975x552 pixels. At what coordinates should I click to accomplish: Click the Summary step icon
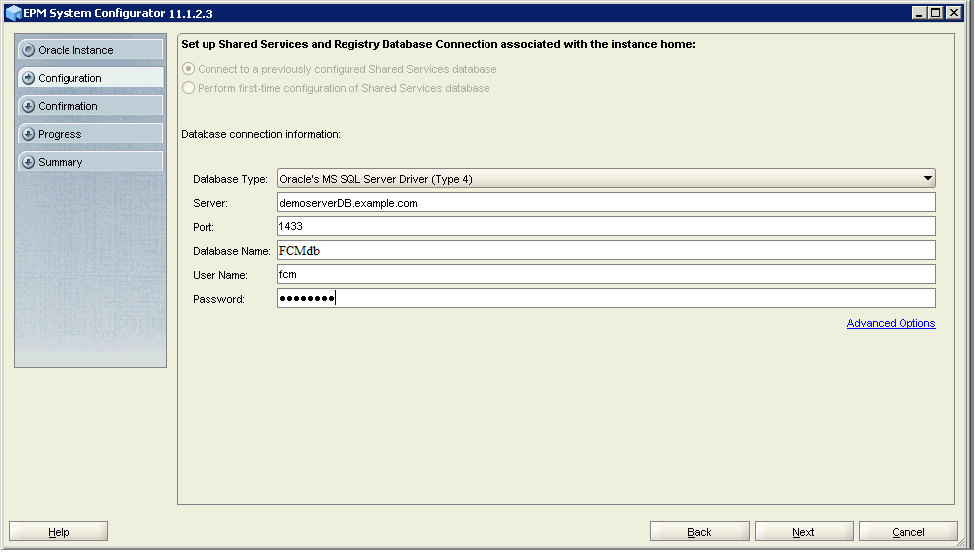[28, 162]
